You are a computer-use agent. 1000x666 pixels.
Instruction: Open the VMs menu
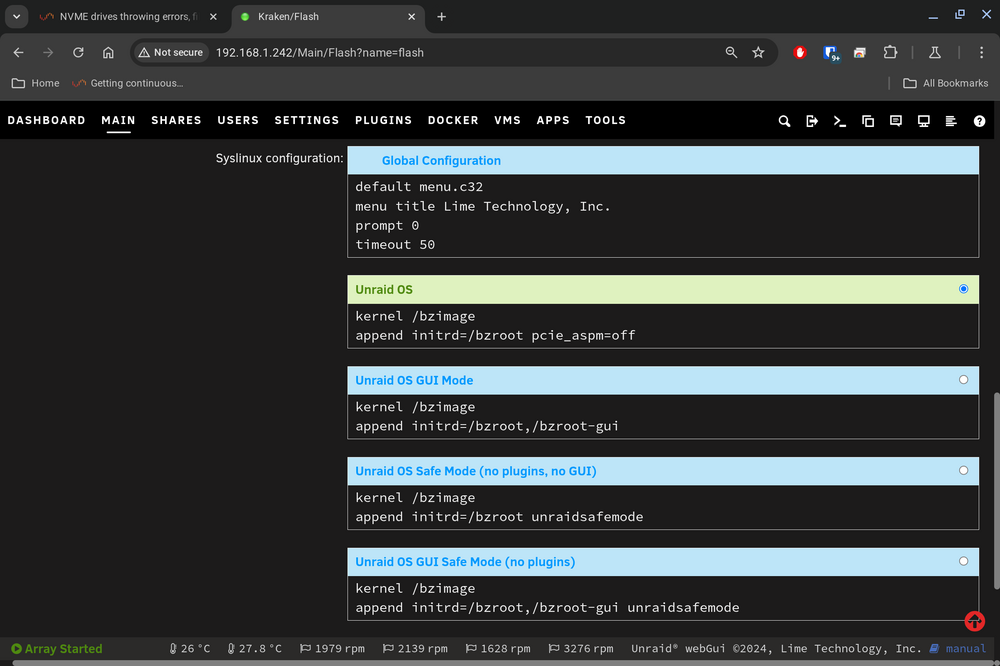[x=508, y=120]
